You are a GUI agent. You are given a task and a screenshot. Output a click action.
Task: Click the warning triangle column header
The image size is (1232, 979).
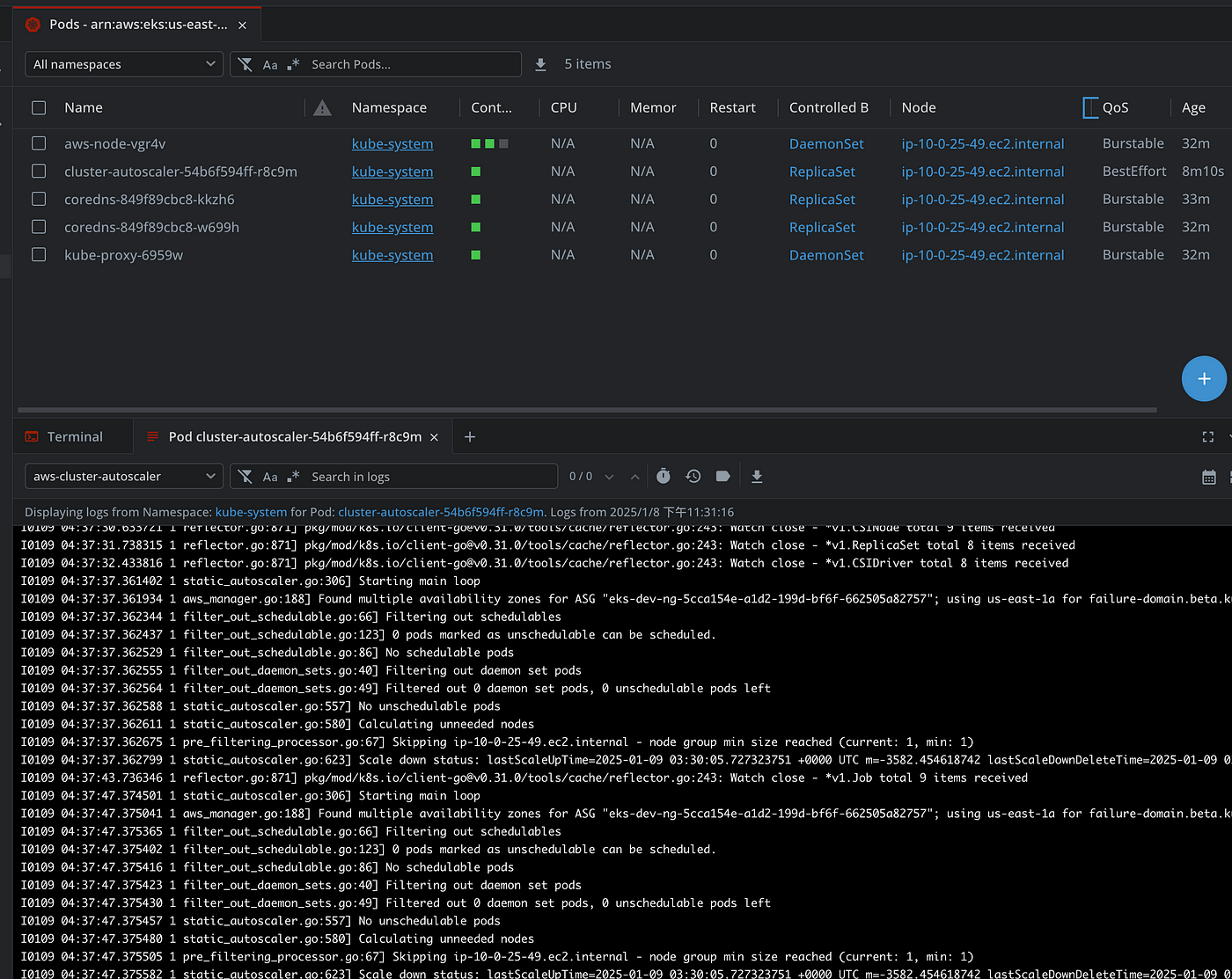(x=323, y=107)
